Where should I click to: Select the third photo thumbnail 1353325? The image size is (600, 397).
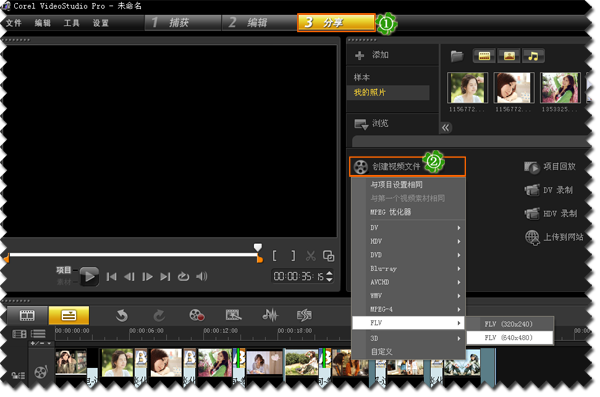pyautogui.click(x=560, y=88)
